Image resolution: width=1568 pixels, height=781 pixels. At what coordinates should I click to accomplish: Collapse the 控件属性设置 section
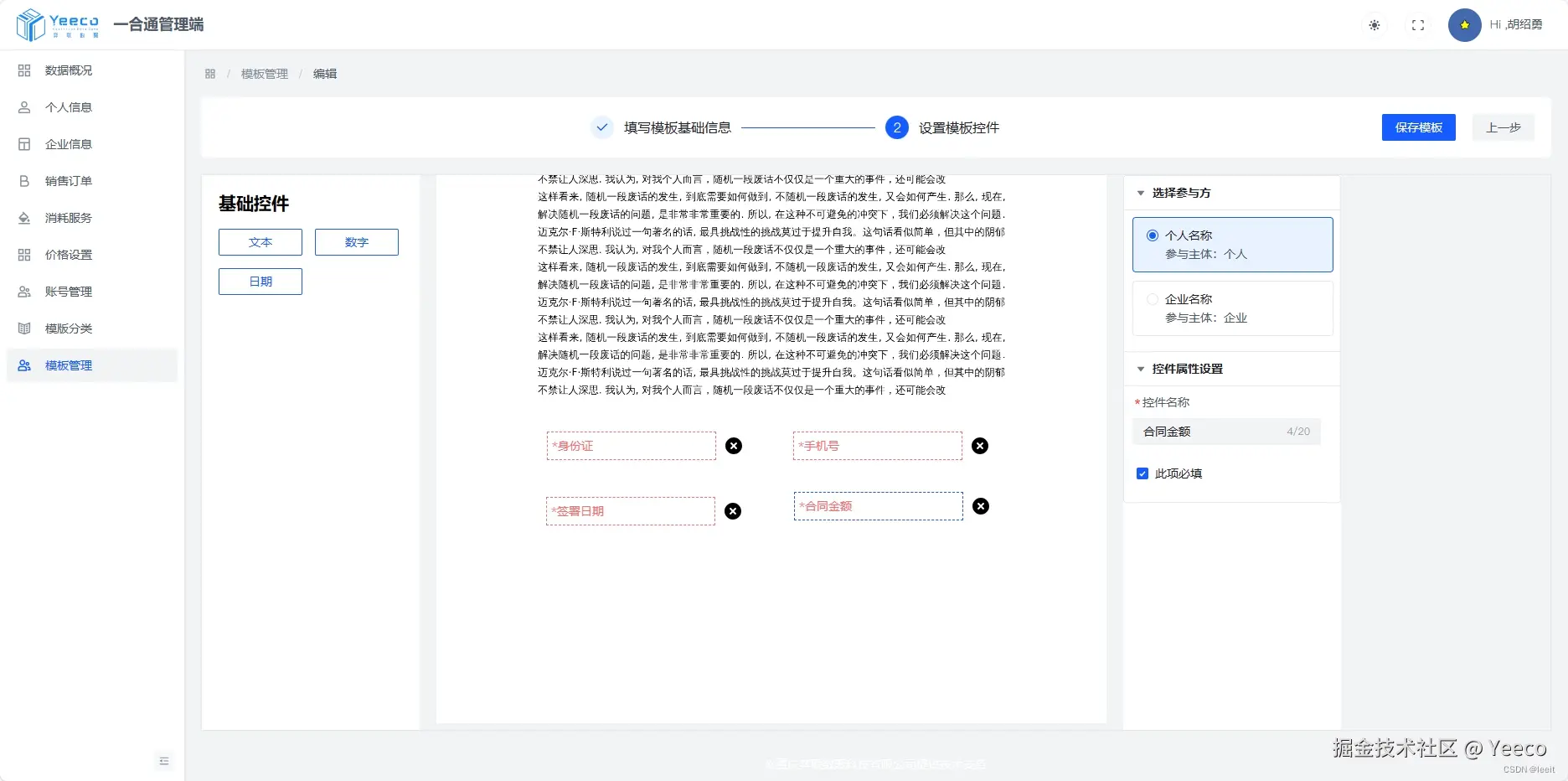tap(1141, 369)
